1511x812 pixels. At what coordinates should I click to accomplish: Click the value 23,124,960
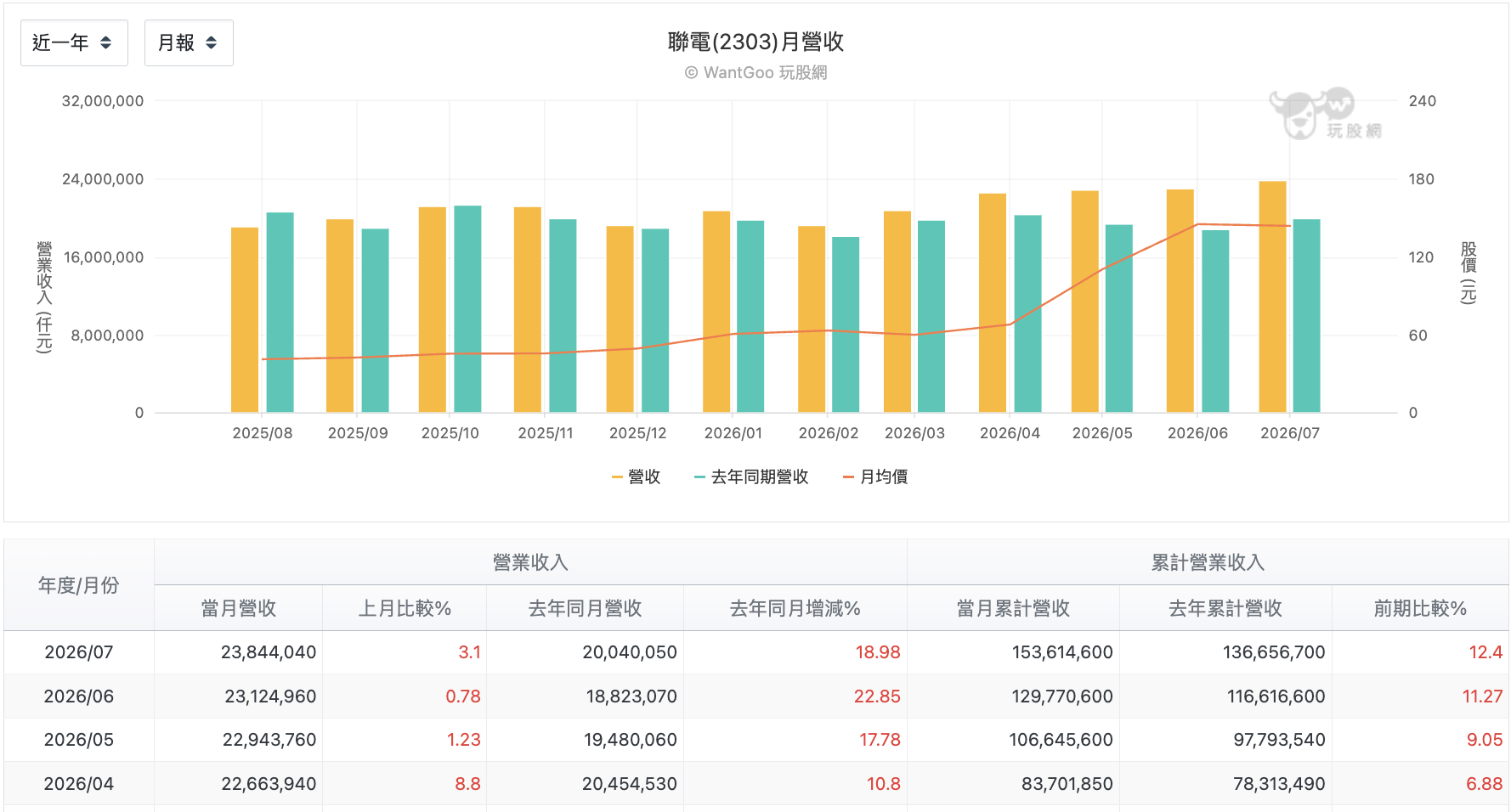[x=270, y=696]
